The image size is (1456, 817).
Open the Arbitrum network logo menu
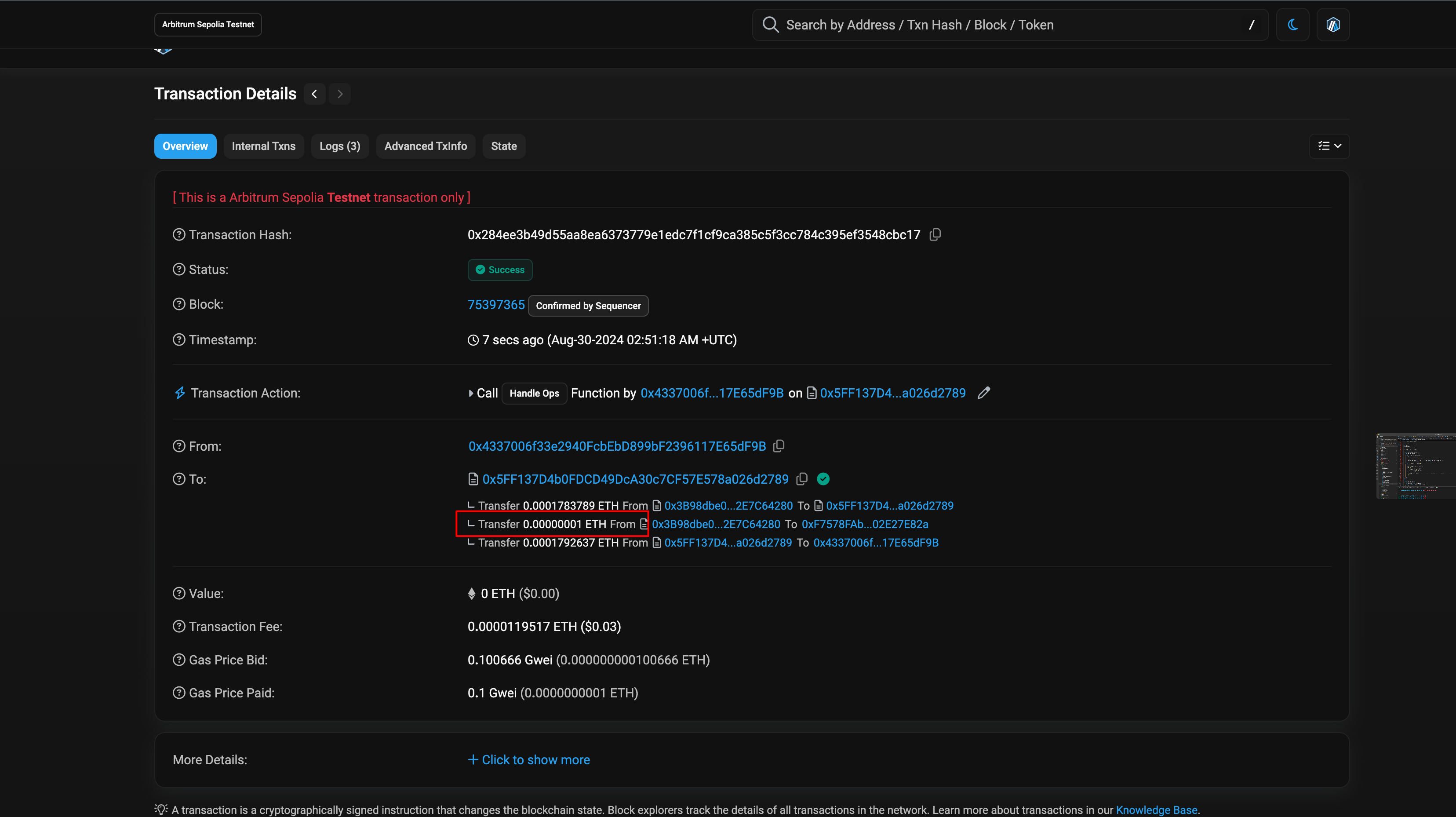[x=1333, y=25]
